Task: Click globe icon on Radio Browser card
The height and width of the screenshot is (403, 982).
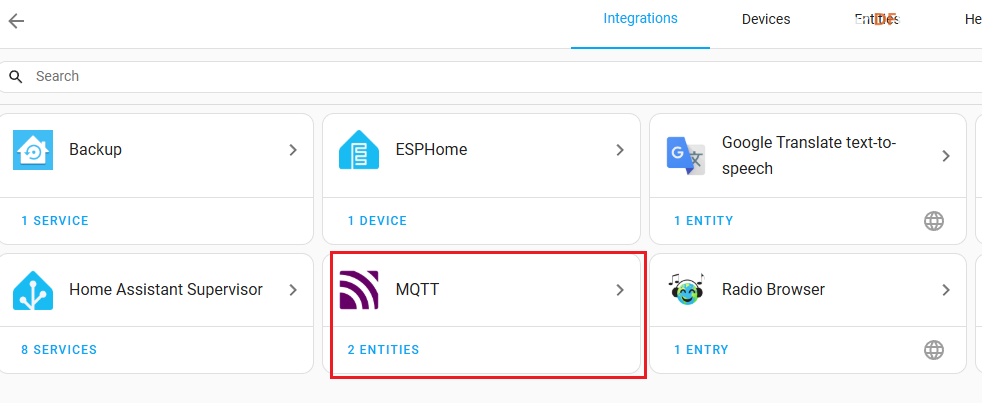Action: coord(934,350)
